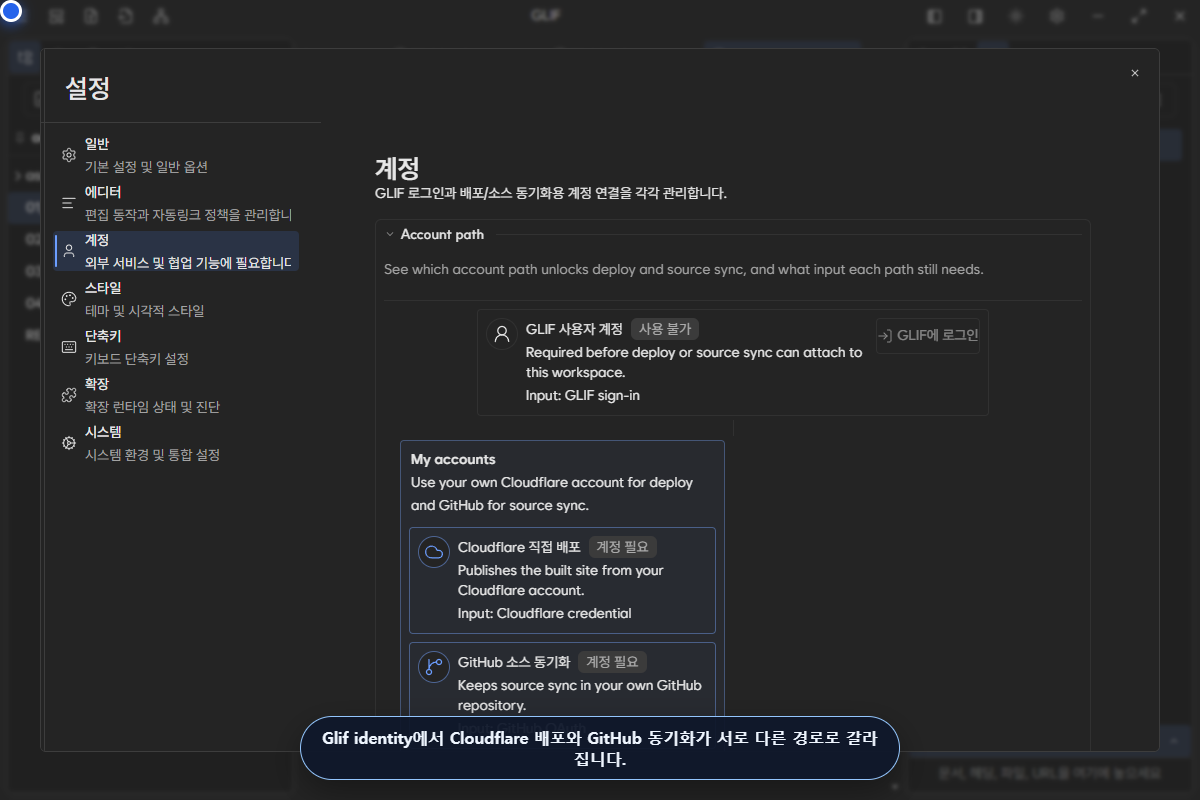1200x800 pixels.
Task: Click the 계정 필요 badge beside Cloudflare 직접 배포
Action: pyautogui.click(x=623, y=547)
